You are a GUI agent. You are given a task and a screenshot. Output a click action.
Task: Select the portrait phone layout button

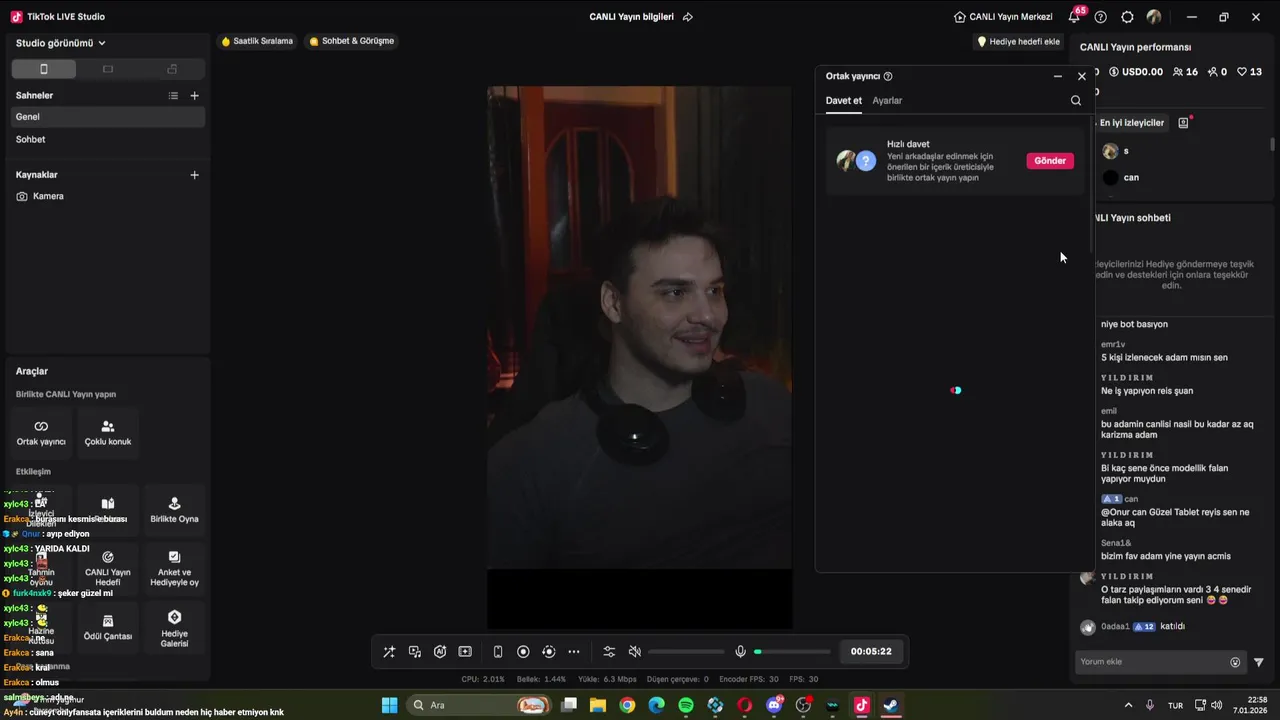click(43, 69)
